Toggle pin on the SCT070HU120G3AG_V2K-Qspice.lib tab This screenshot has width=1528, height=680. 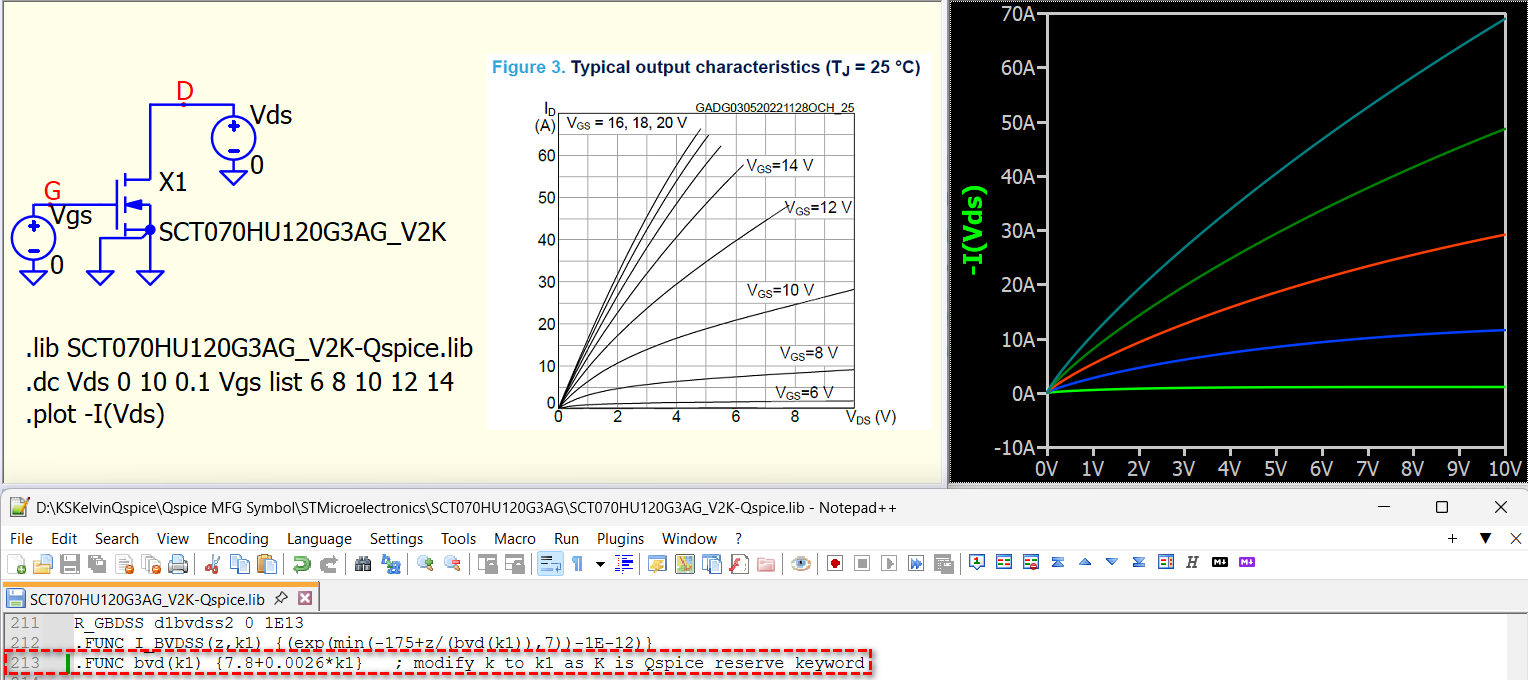coord(281,599)
